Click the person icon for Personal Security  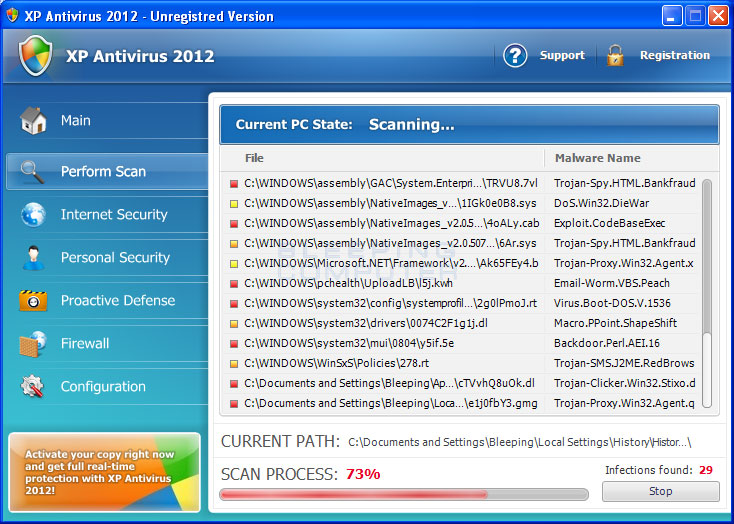33,258
